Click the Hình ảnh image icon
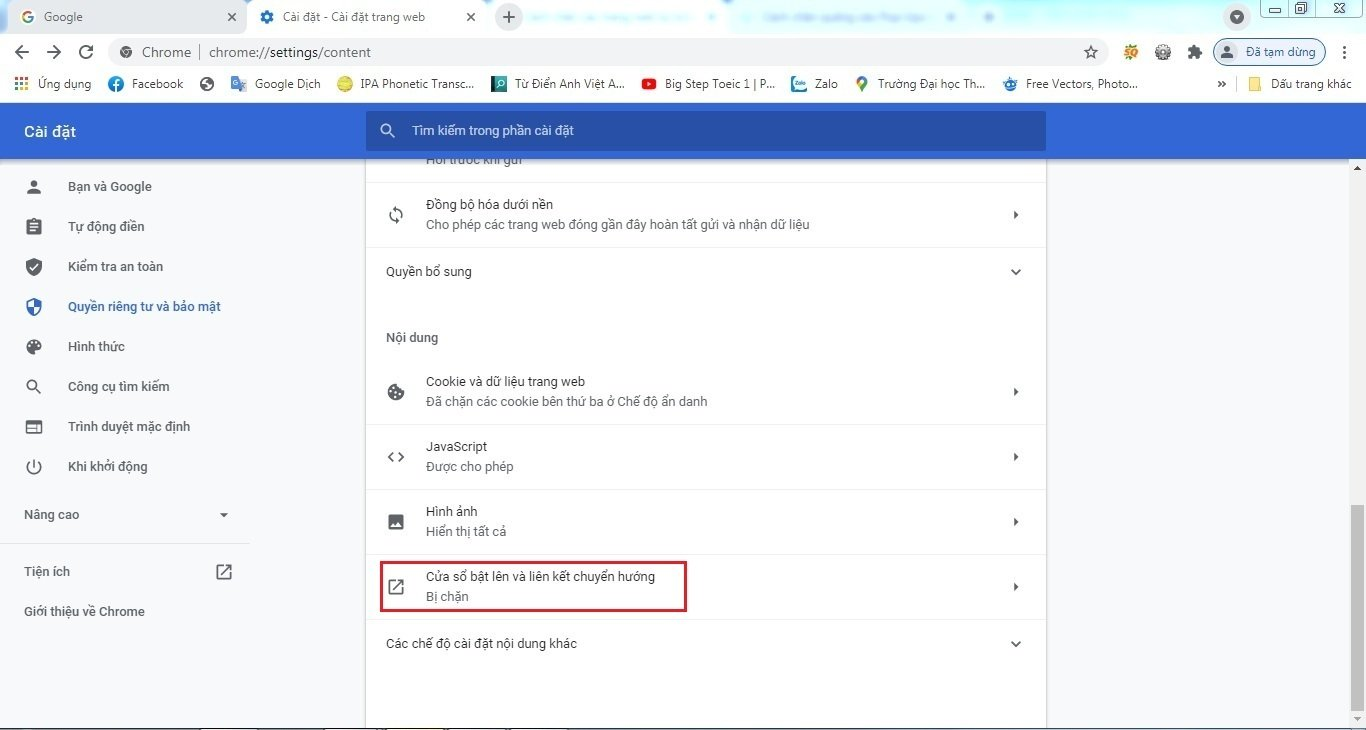The width and height of the screenshot is (1366, 730). (x=396, y=521)
